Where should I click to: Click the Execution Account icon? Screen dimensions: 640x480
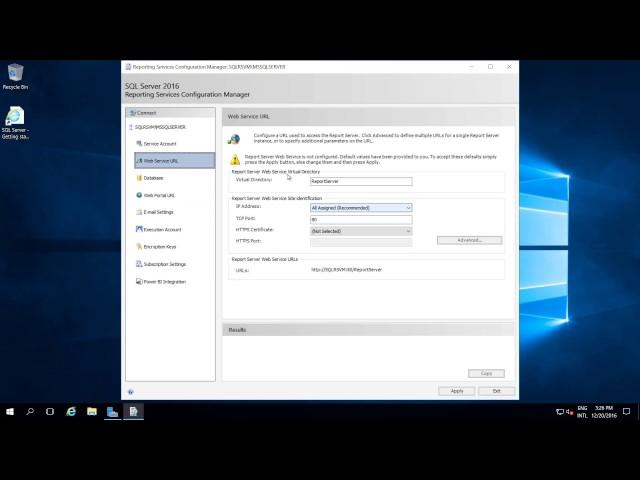coord(139,229)
